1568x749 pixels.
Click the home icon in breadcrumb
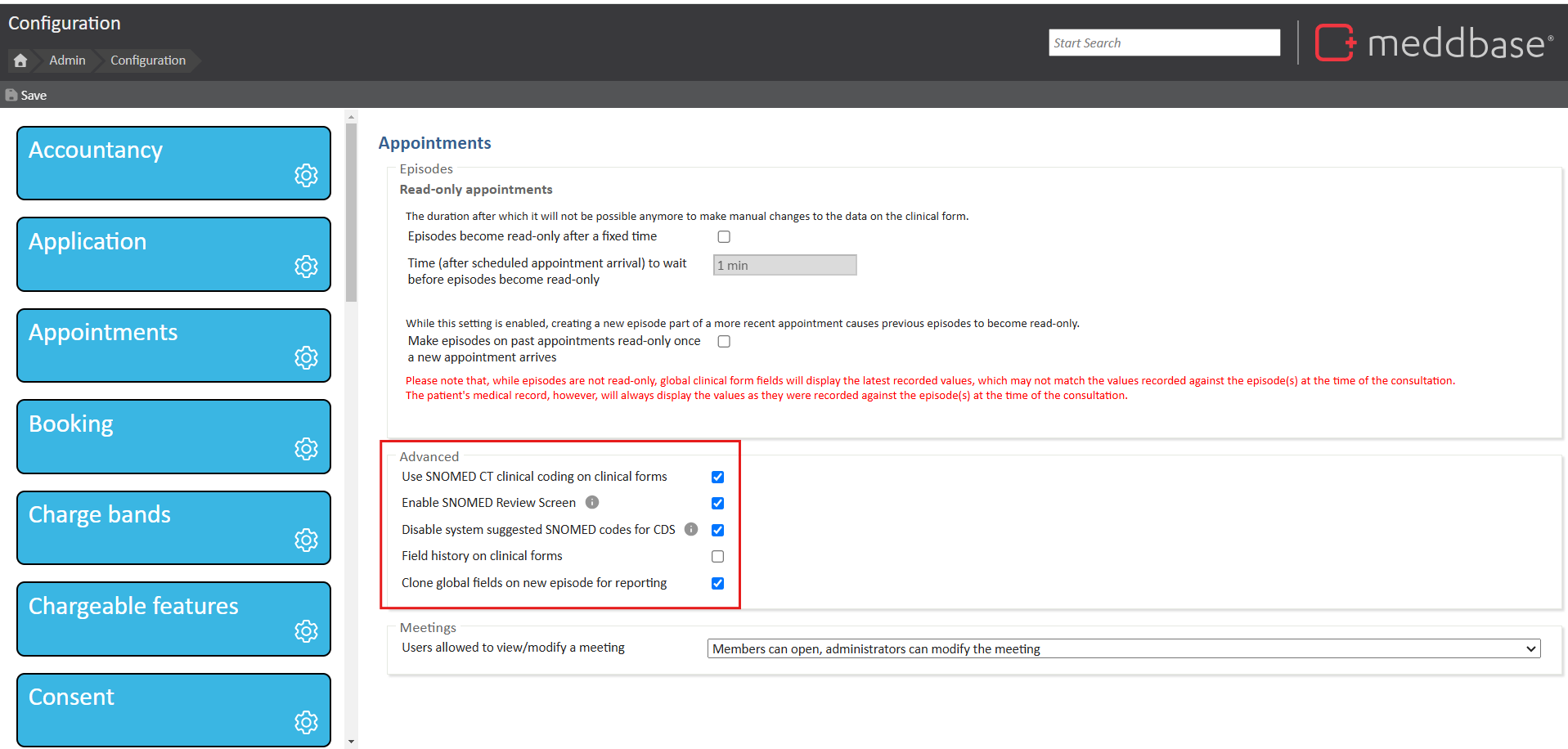coord(20,61)
